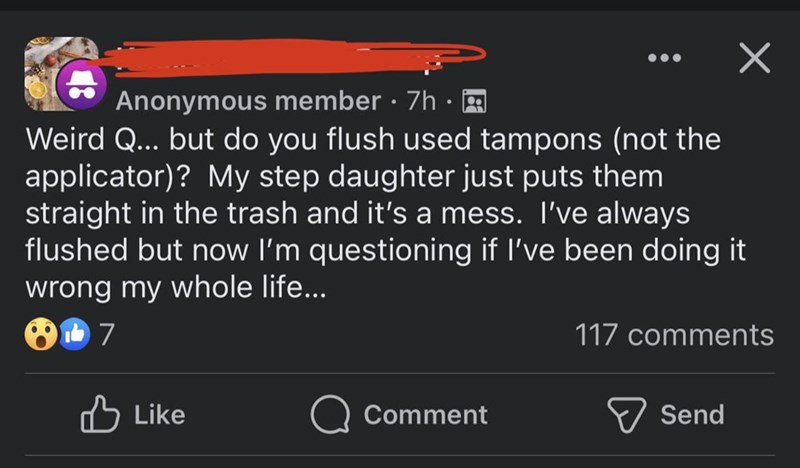This screenshot has height=468, width=800.
Task: Click the 7h post timestamp
Action: point(423,101)
